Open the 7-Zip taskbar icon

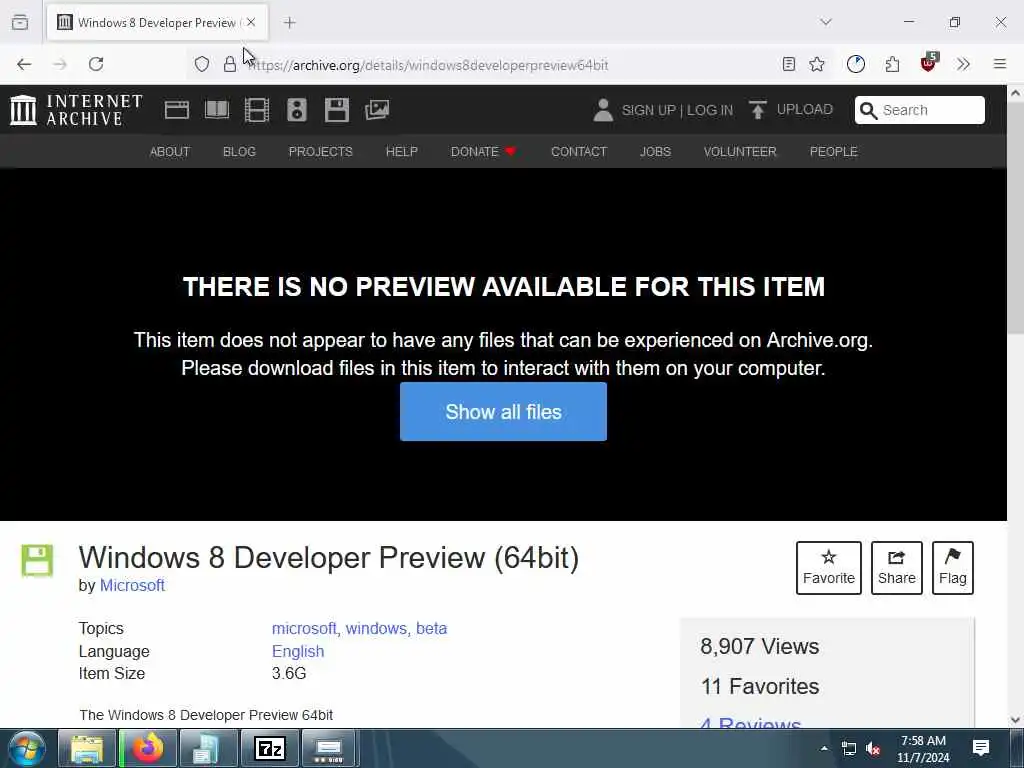tap(270, 748)
